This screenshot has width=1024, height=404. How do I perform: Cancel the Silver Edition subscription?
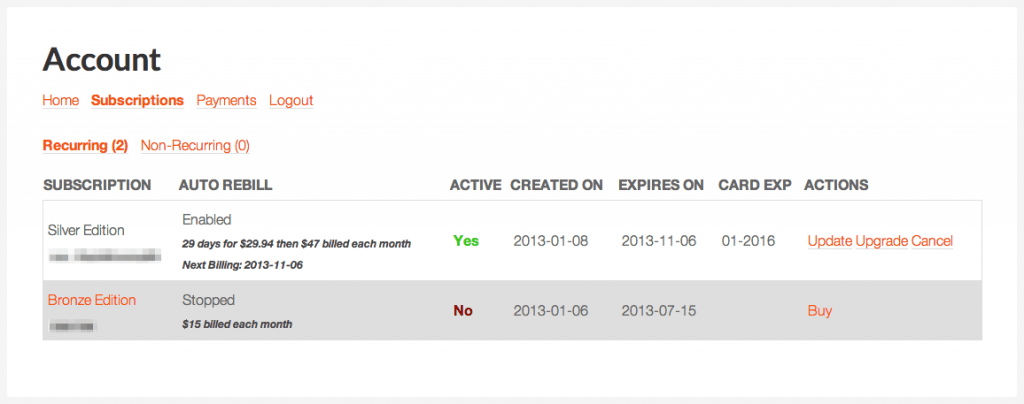click(932, 241)
